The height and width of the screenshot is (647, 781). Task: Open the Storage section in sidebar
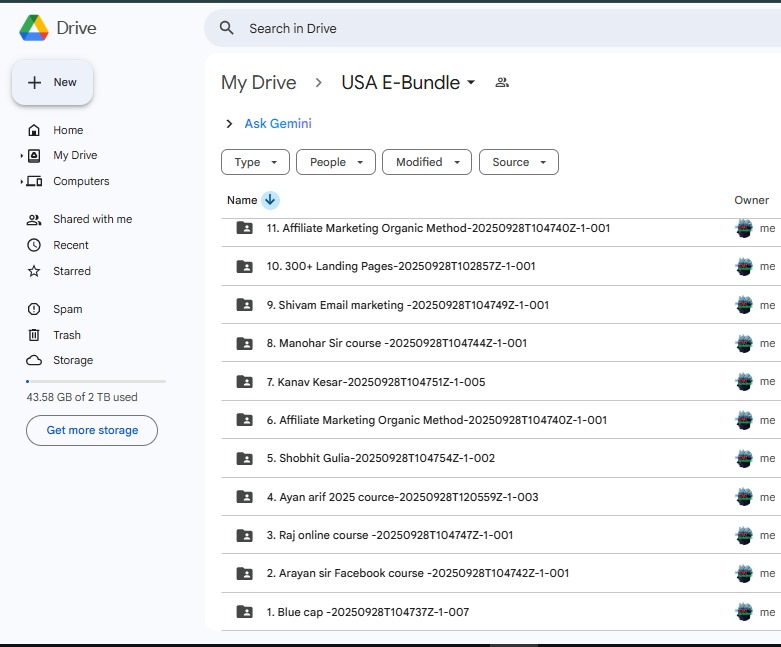pyautogui.click(x=73, y=360)
